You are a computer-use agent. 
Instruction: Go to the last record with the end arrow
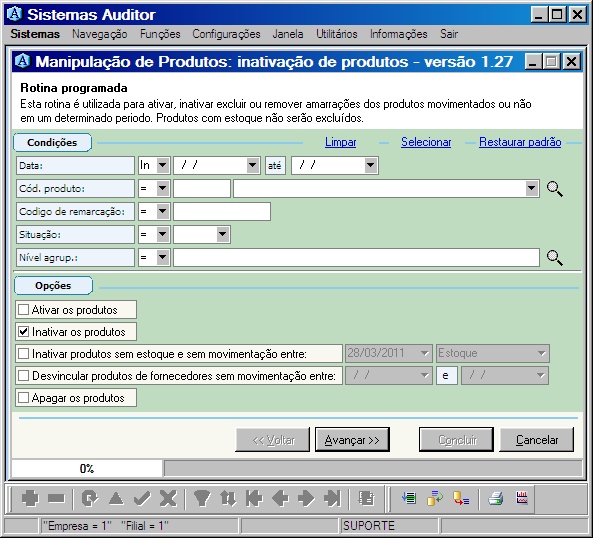point(332,498)
